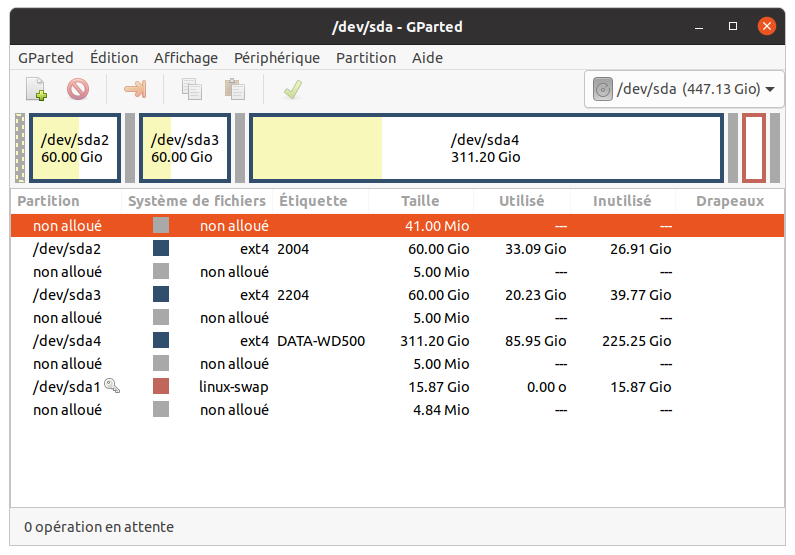Select /dev/sda2 block in disk graphic

pyautogui.click(x=75, y=148)
